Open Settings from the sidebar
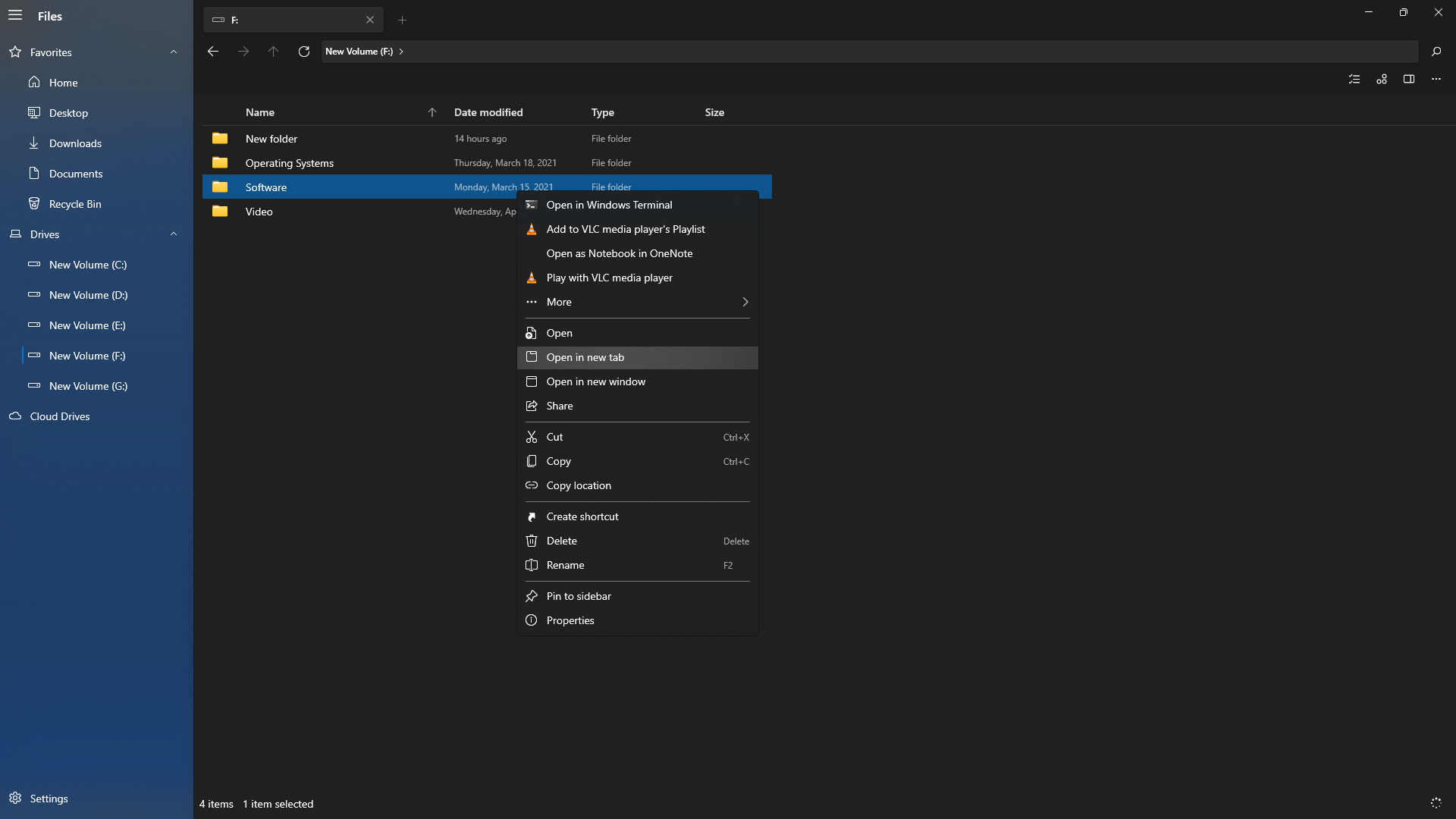The width and height of the screenshot is (1456, 819). 49,799
